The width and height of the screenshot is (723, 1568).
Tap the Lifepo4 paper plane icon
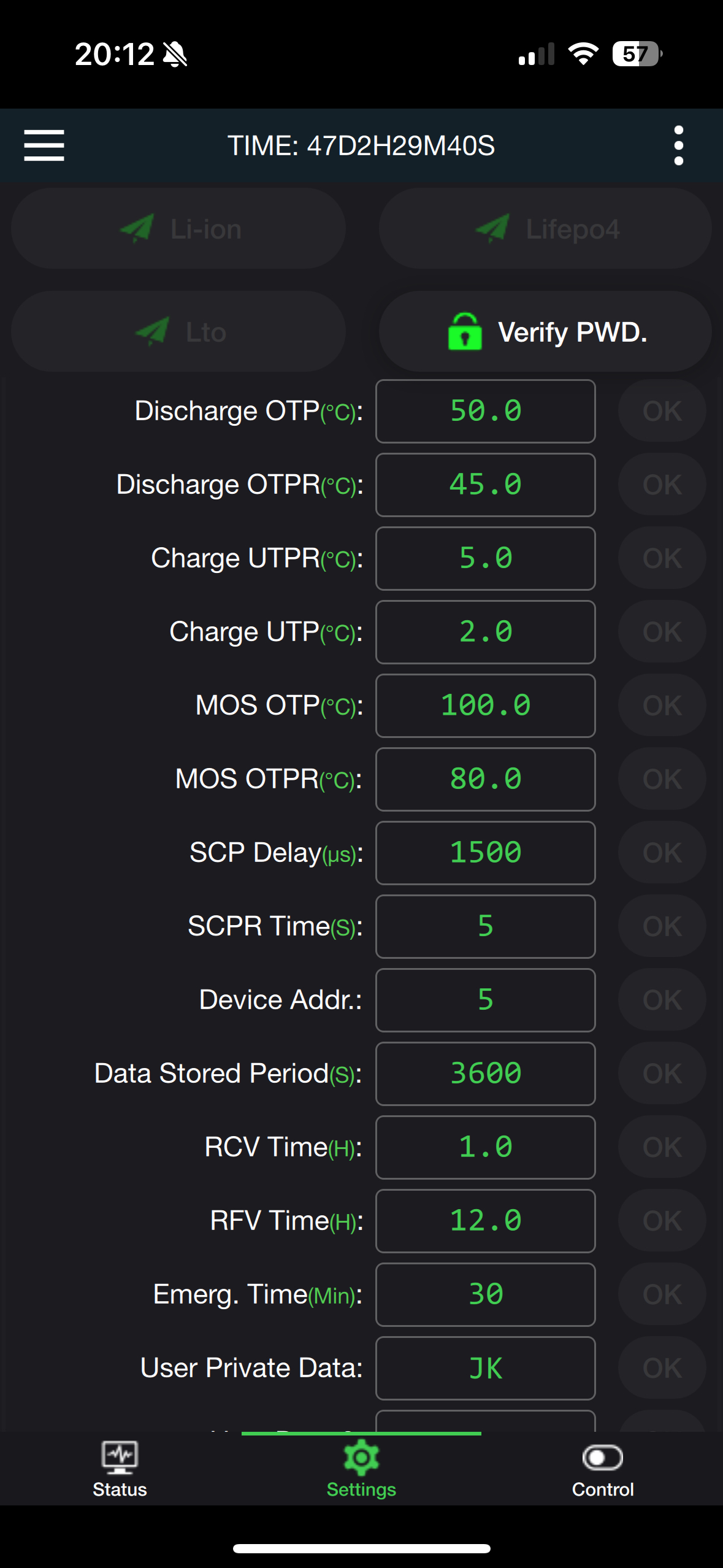(492, 229)
